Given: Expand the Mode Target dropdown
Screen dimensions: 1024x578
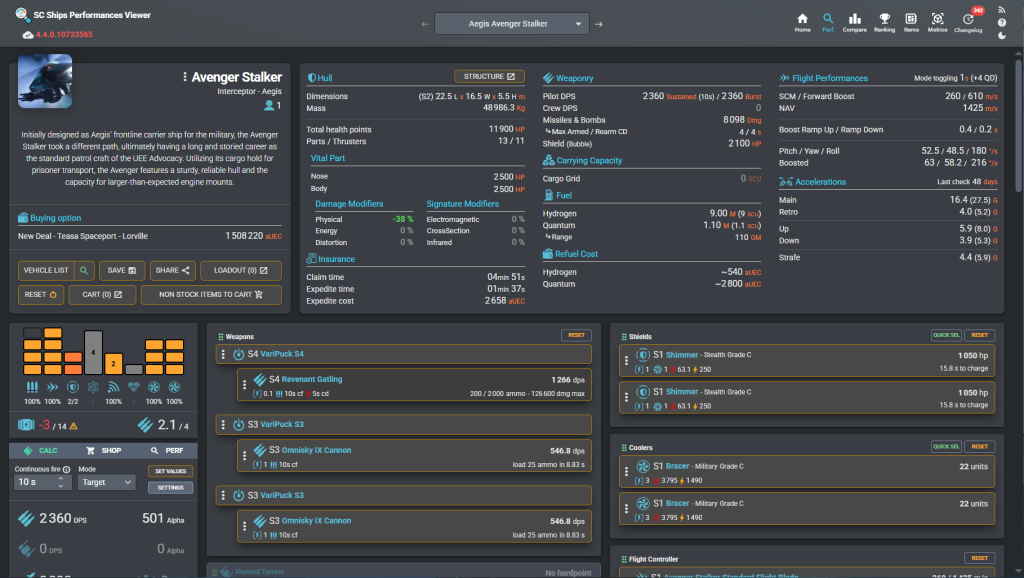Looking at the screenshot, I should click(106, 482).
